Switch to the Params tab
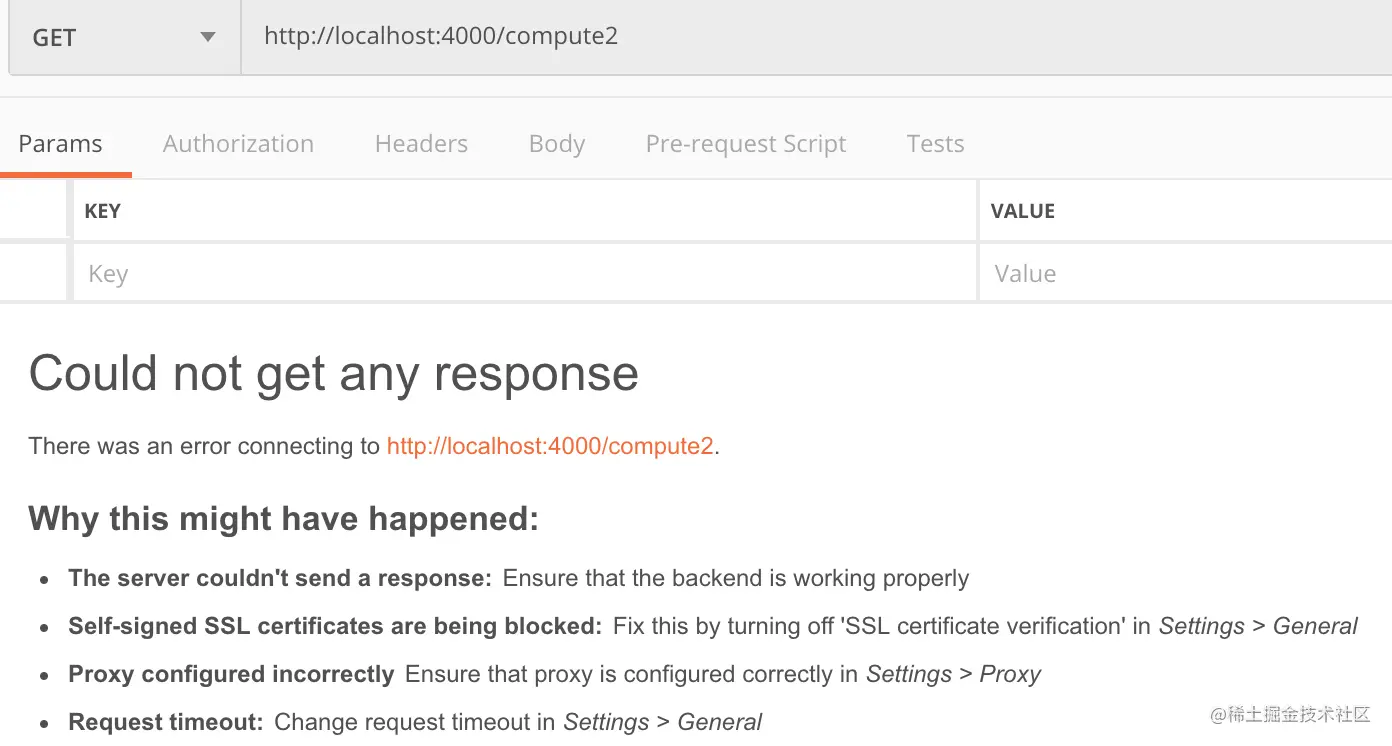 point(60,144)
